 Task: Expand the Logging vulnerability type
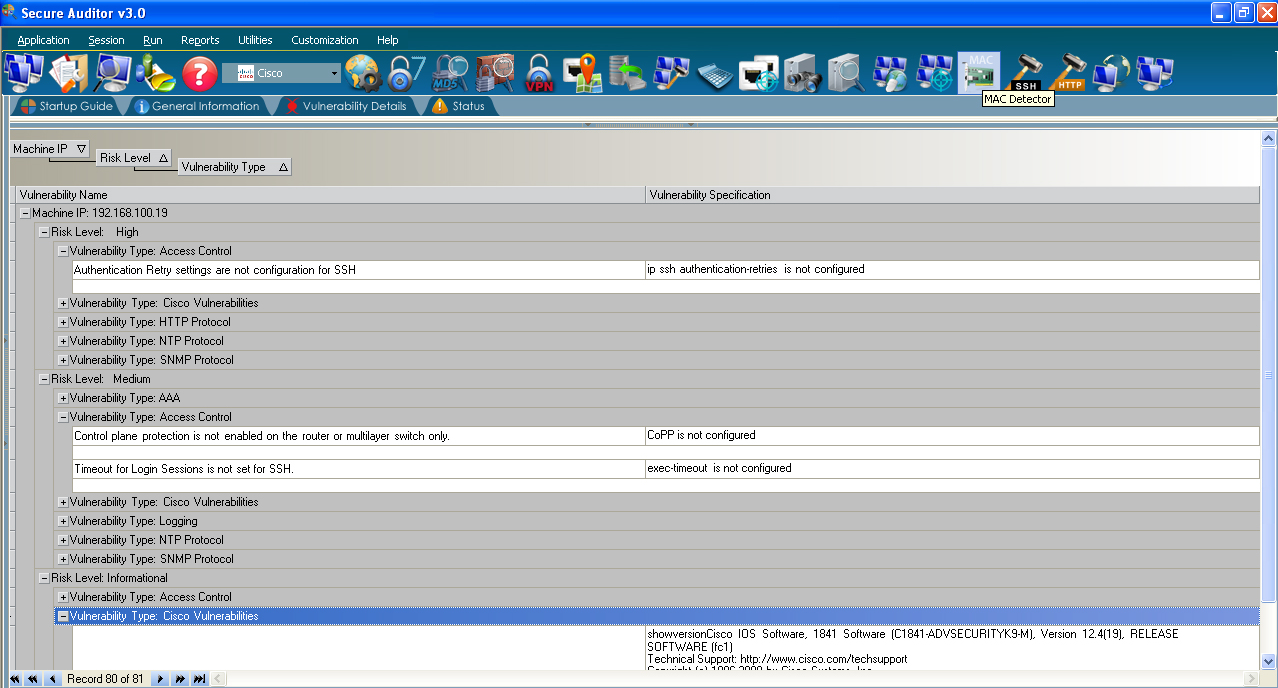(x=63, y=521)
